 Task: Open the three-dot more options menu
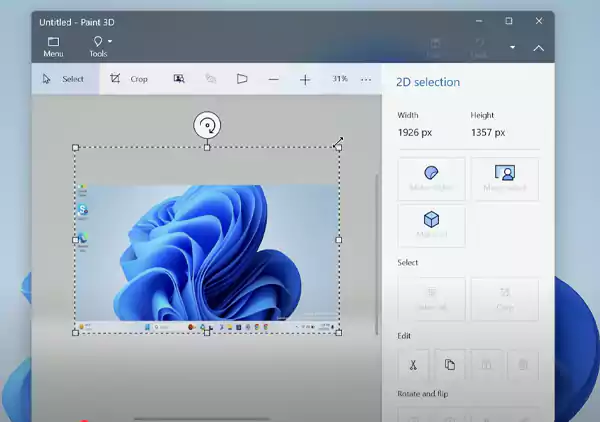pos(366,80)
